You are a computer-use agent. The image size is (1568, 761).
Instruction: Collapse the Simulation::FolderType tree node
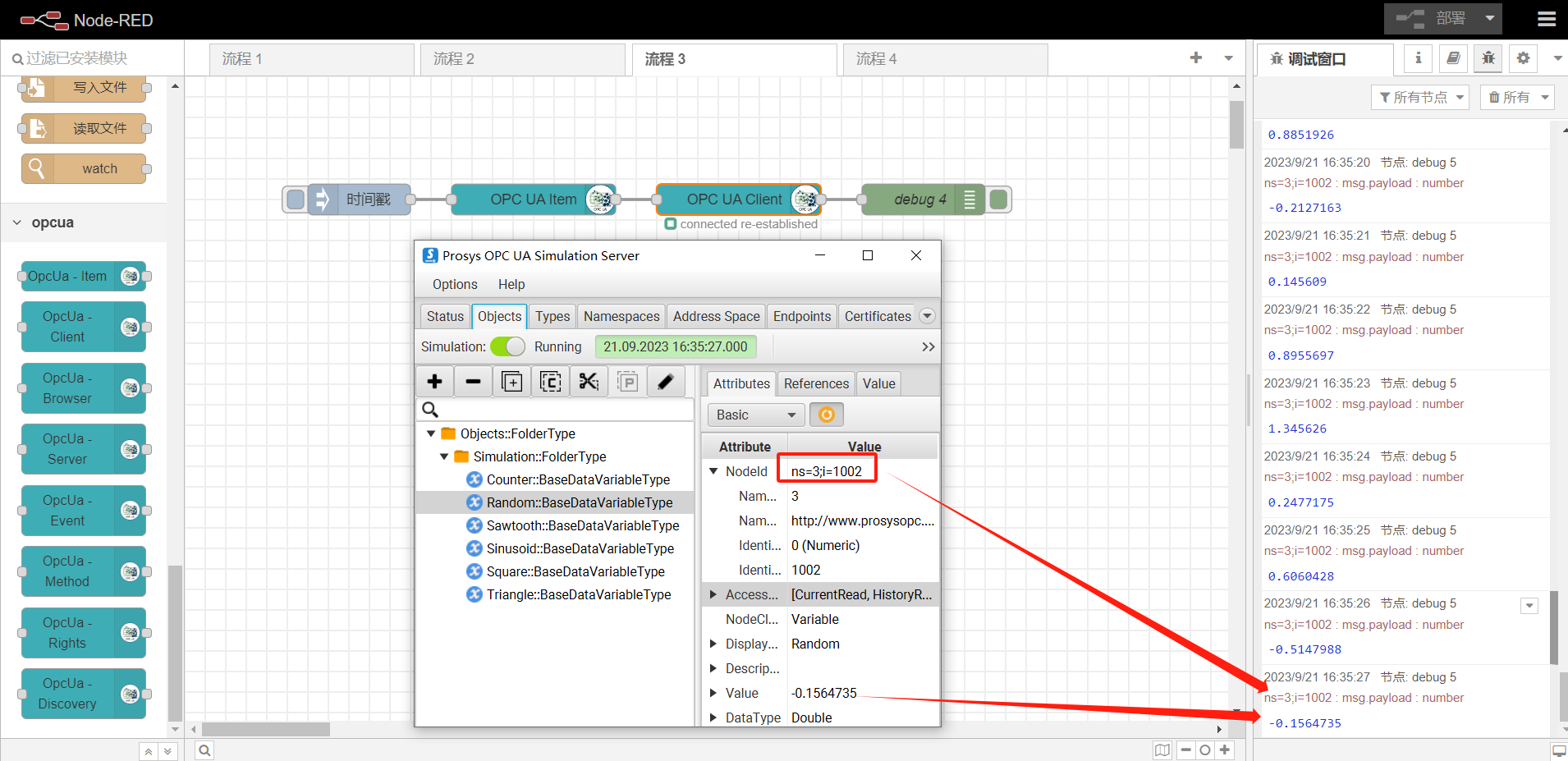coord(444,456)
